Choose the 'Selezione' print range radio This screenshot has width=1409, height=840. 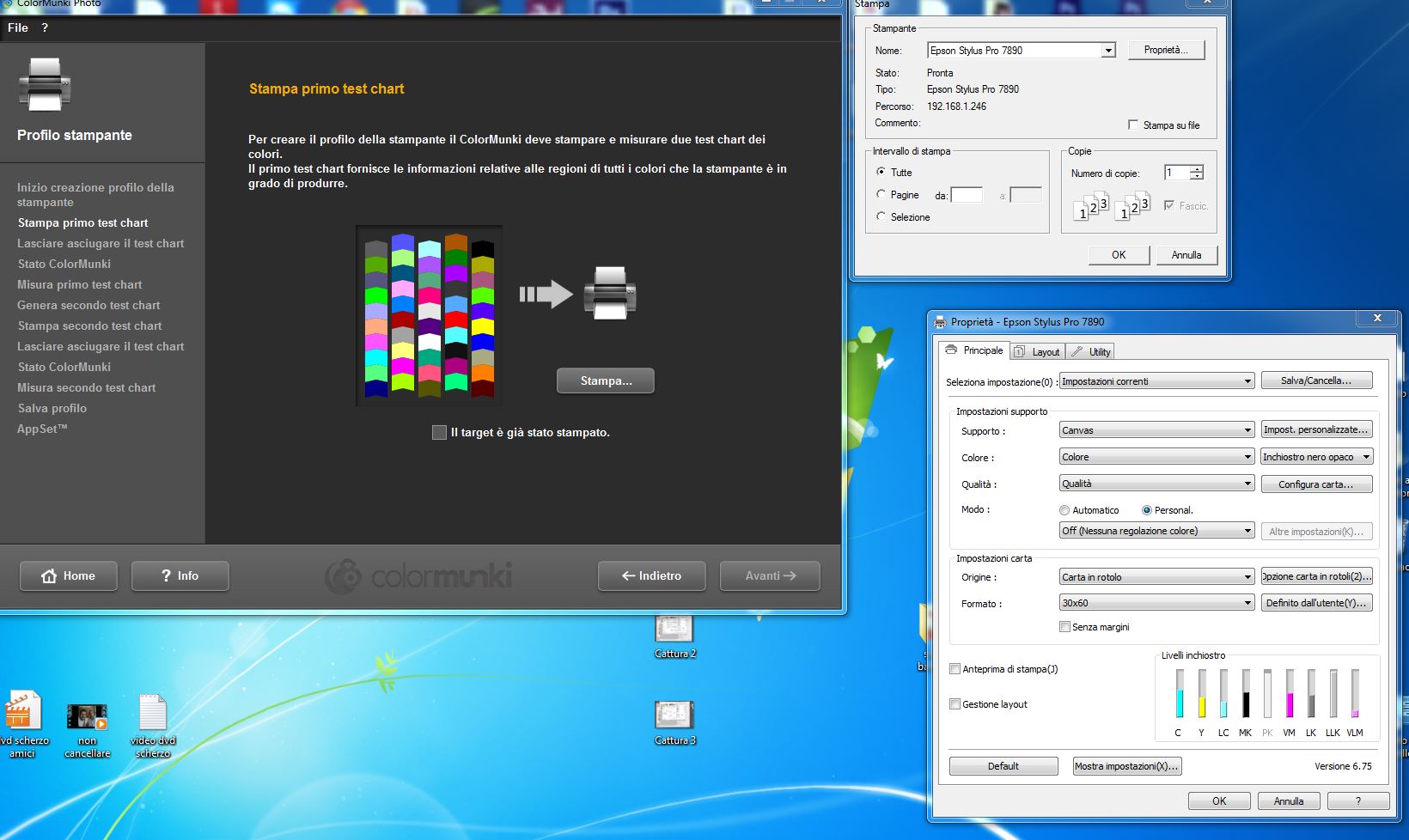881,216
